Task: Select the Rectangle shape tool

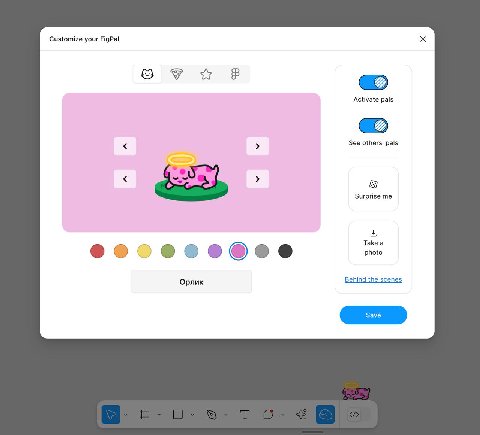Action: click(x=178, y=414)
